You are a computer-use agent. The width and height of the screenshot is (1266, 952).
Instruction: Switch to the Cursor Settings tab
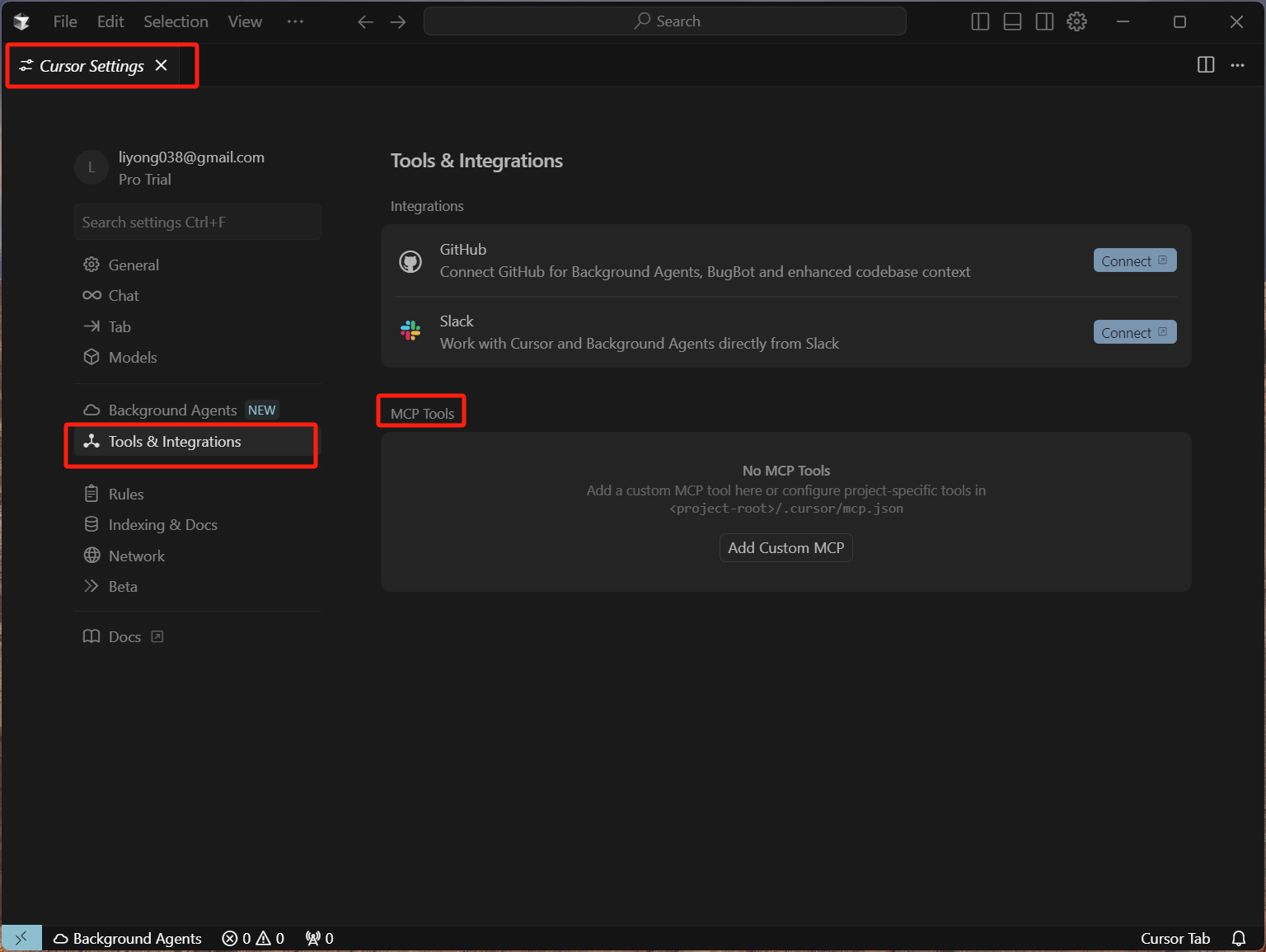pyautogui.click(x=91, y=66)
